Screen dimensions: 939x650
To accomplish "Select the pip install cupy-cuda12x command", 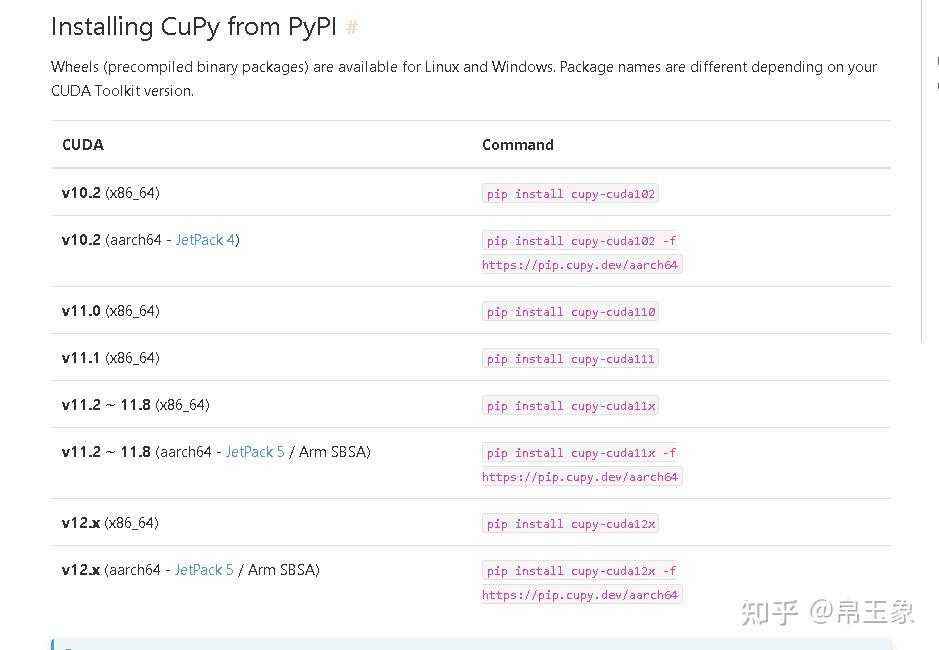I will point(569,523).
